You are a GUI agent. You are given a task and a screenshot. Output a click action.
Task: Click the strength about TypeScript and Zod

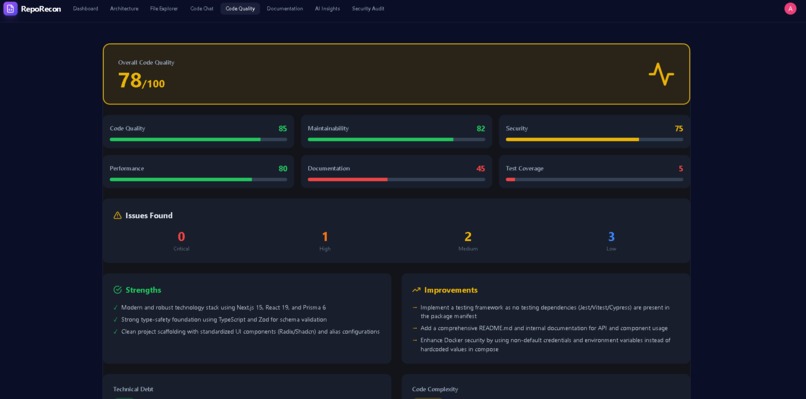coord(224,320)
